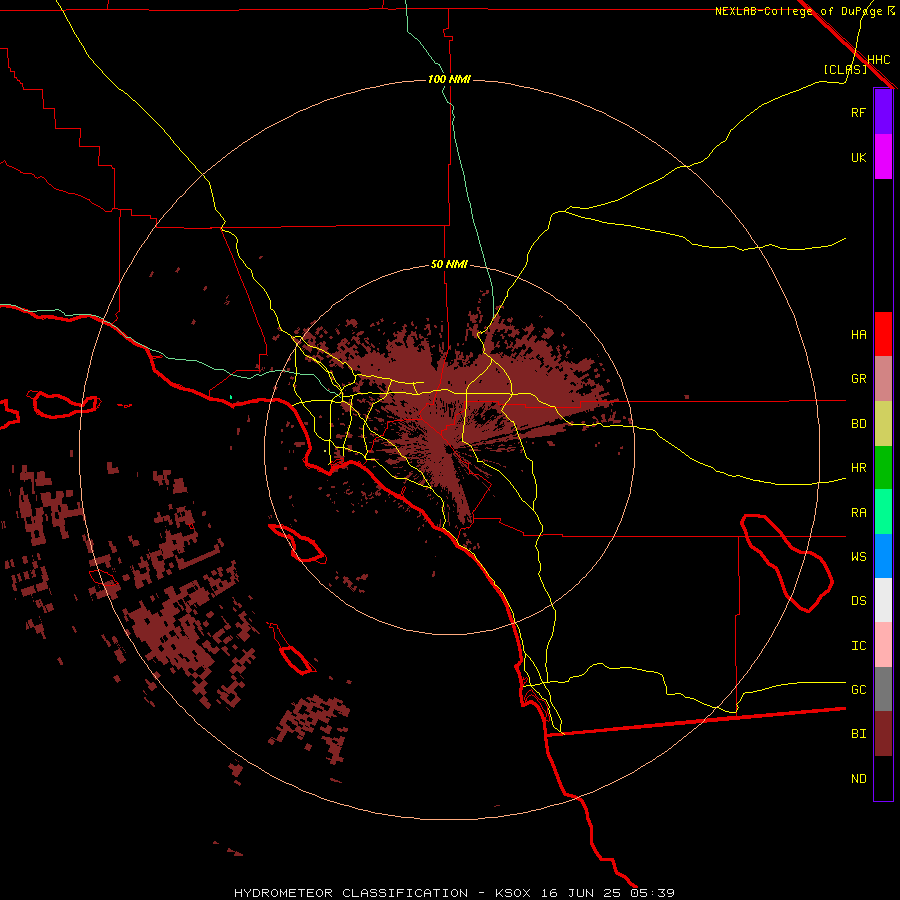Viewport: 900px width, 900px height.
Task: Click the UK magenta legend swatch
Action: click(x=883, y=157)
